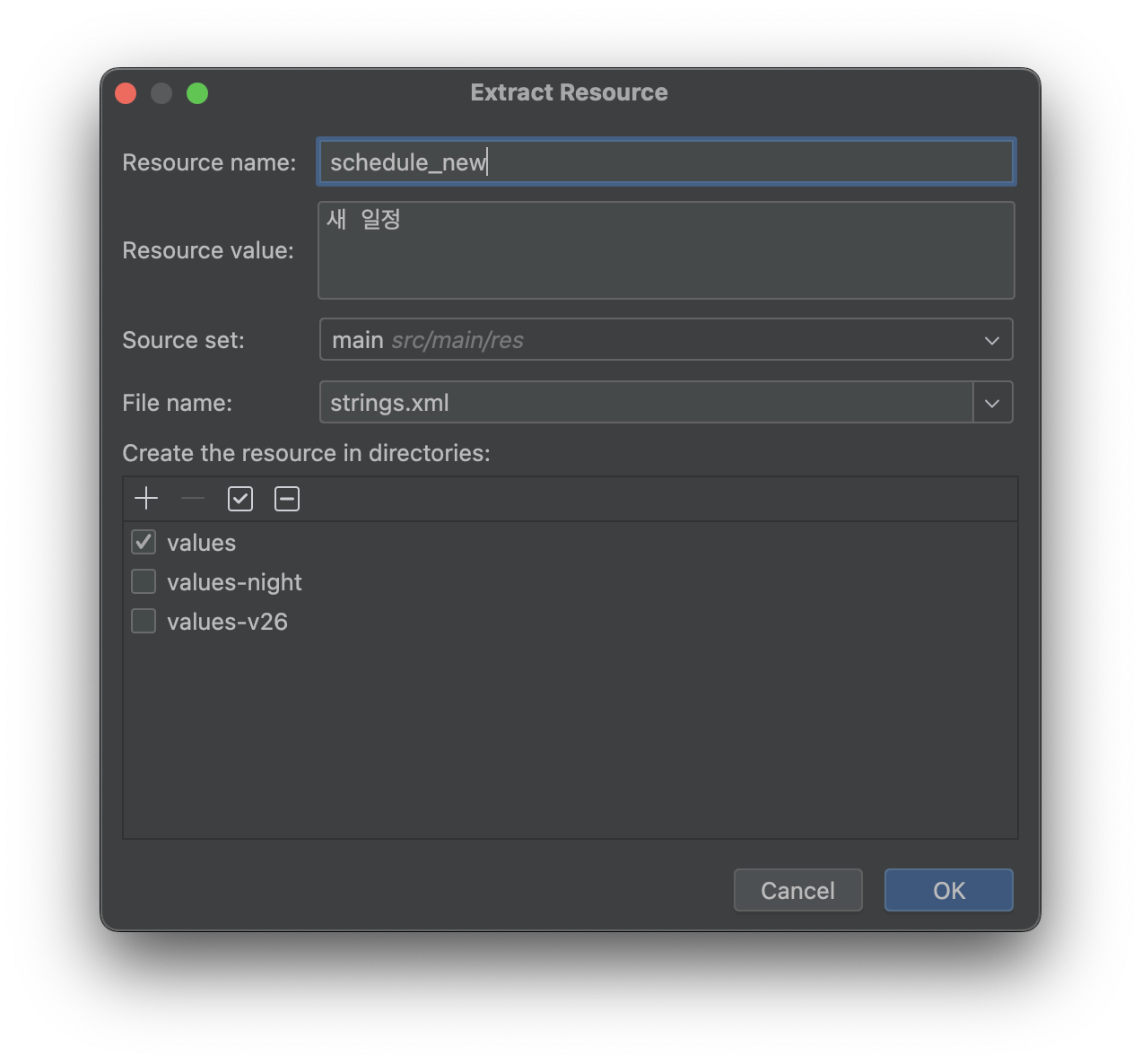Uncheck the values directory checkbox
Viewport: 1141px width, 1064px height.
pos(144,542)
